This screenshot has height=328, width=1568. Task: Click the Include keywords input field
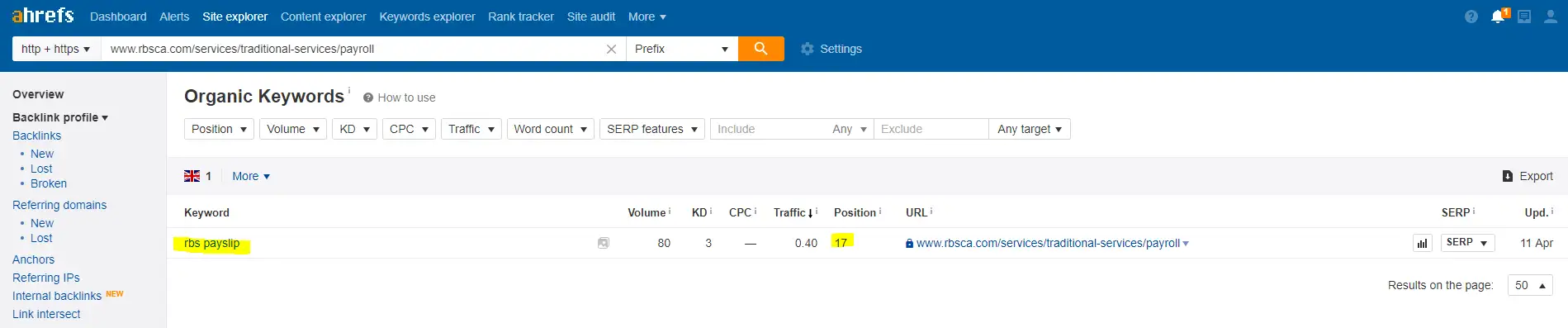pos(768,129)
